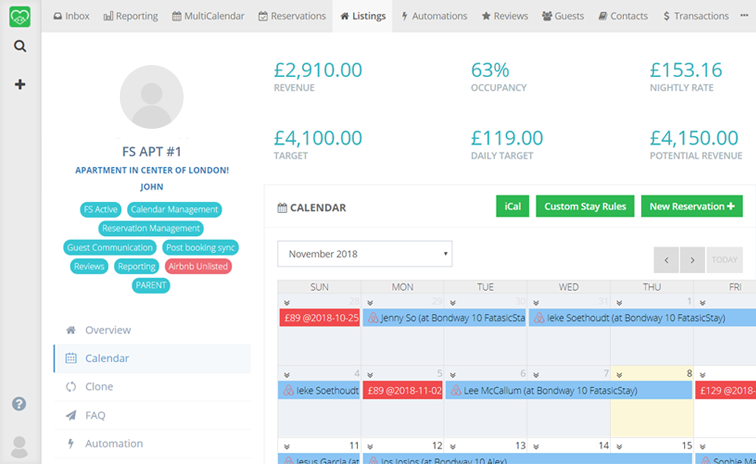This screenshot has height=464, width=756.
Task: Open Jenny So reservation bar
Action: point(444,318)
